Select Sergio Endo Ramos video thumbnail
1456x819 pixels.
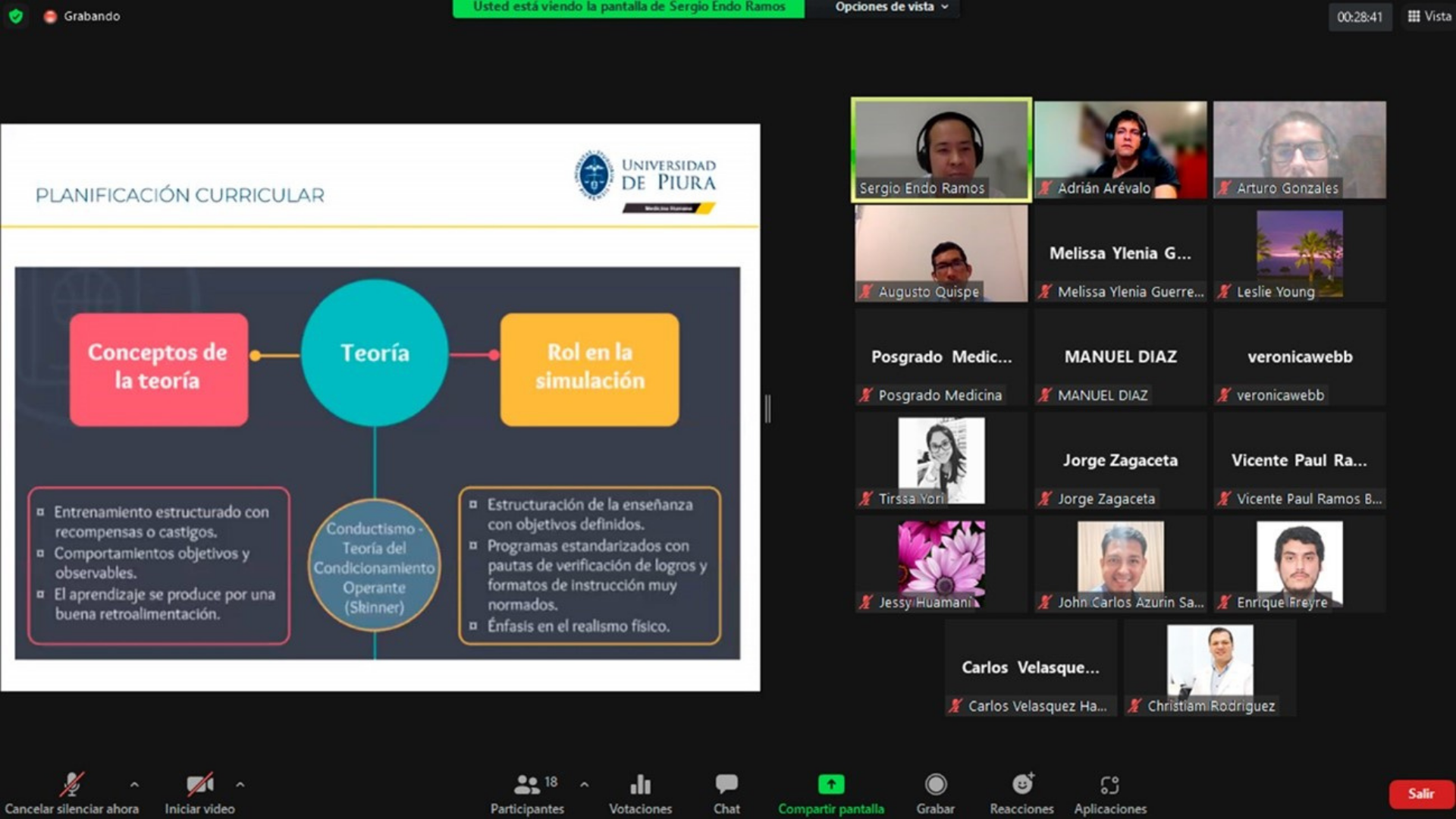tap(941, 149)
